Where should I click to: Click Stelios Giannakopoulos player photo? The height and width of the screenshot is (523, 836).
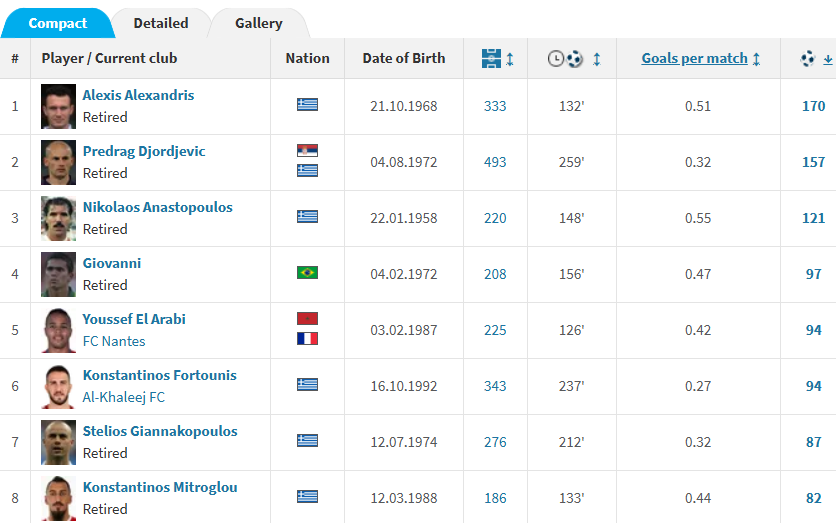tap(59, 442)
